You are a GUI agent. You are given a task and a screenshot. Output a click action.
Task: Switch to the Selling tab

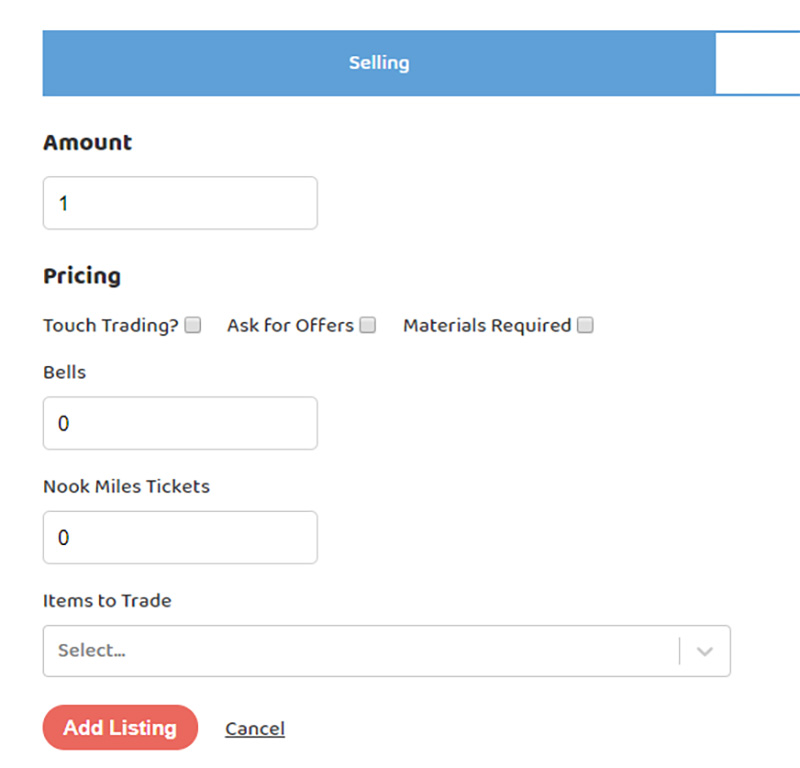click(x=379, y=63)
